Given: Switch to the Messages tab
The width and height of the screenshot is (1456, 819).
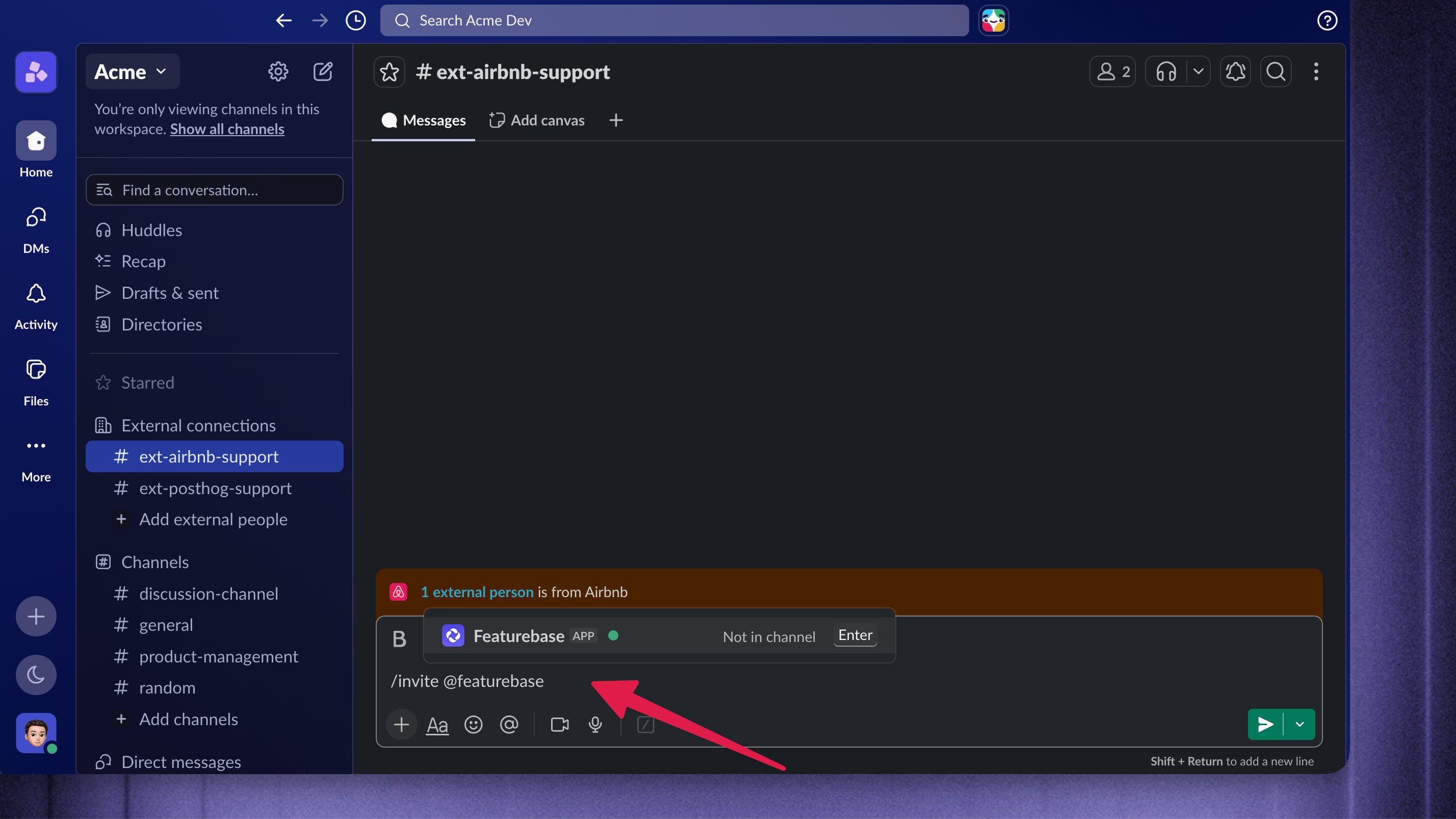Looking at the screenshot, I should coord(423,120).
